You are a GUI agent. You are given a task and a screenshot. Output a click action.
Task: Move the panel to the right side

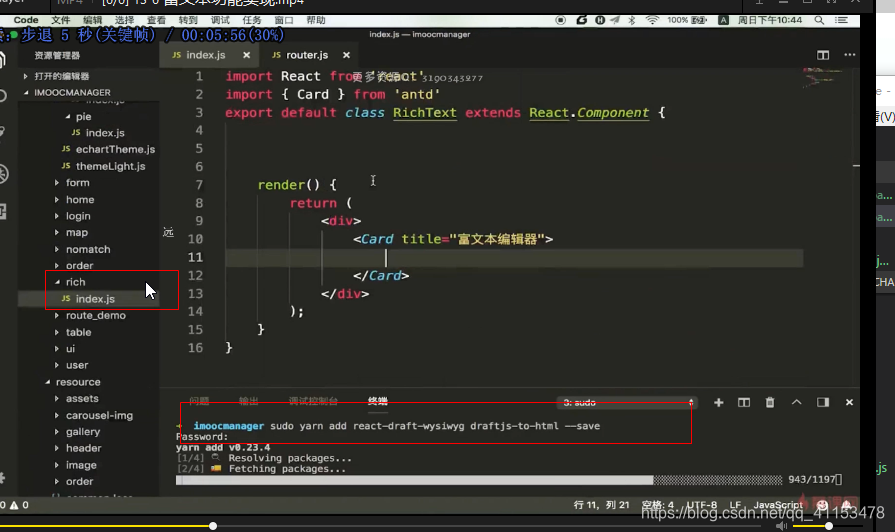click(x=823, y=402)
